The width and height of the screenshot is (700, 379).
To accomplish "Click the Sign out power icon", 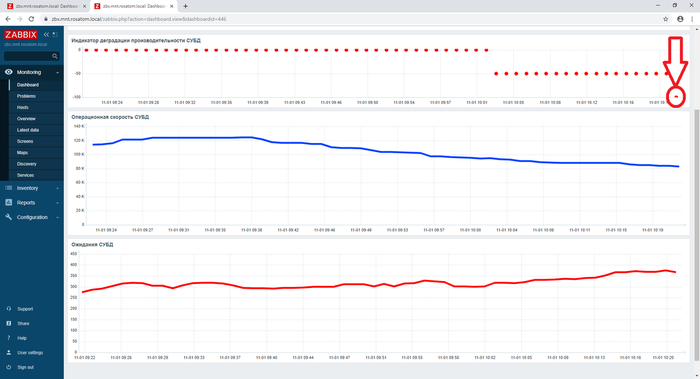I will click(8, 367).
